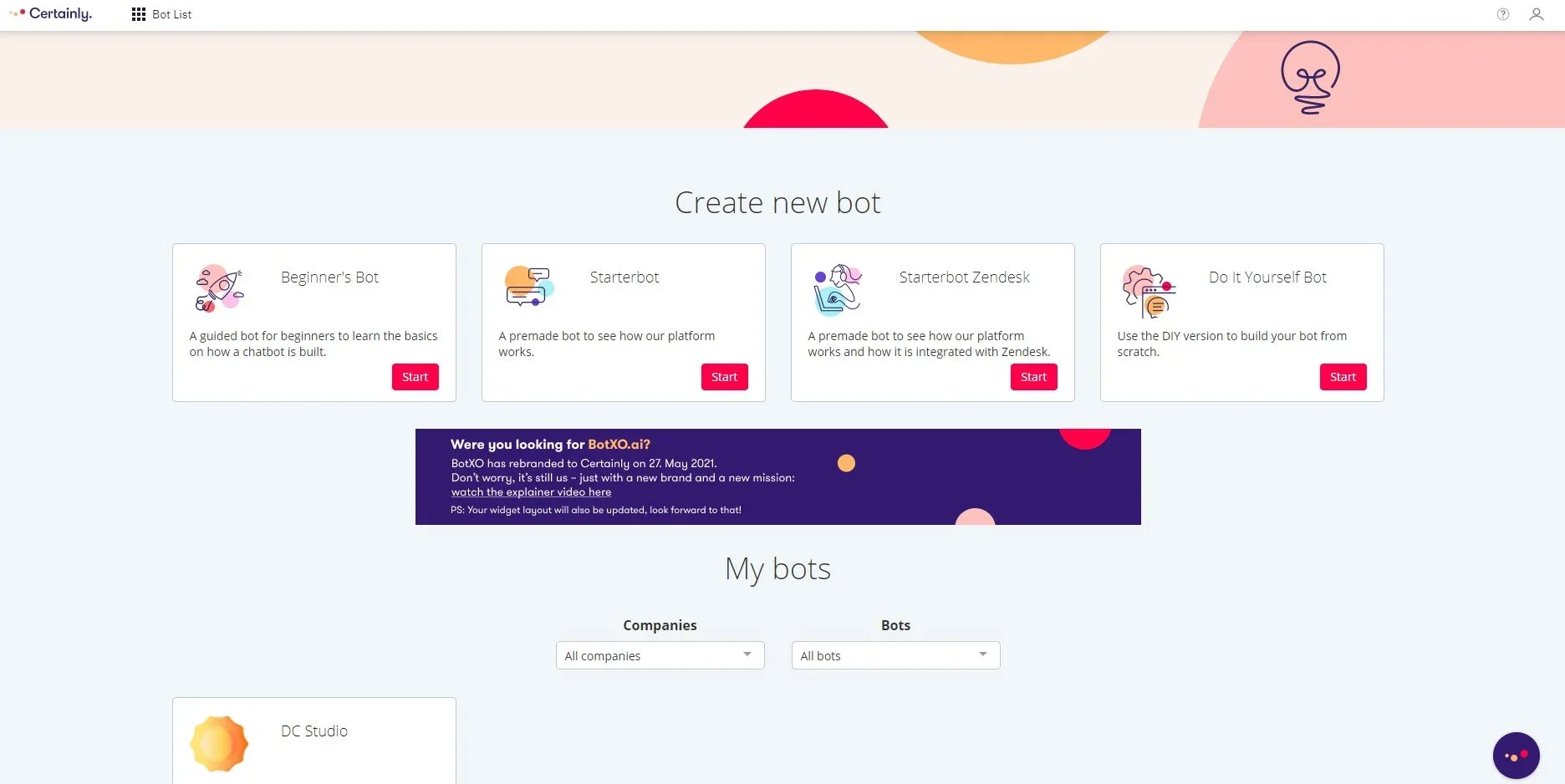The image size is (1565, 784).
Task: Select Bot List in the top menu
Action: [x=171, y=14]
